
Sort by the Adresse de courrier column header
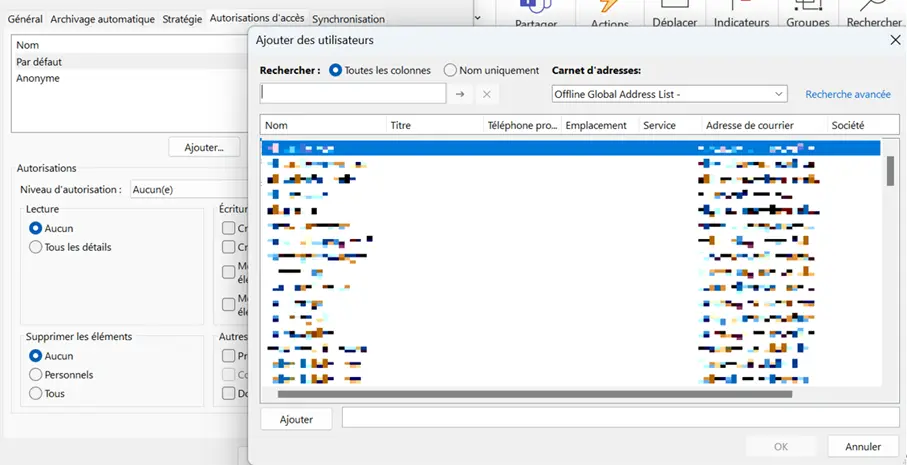[x=764, y=125]
